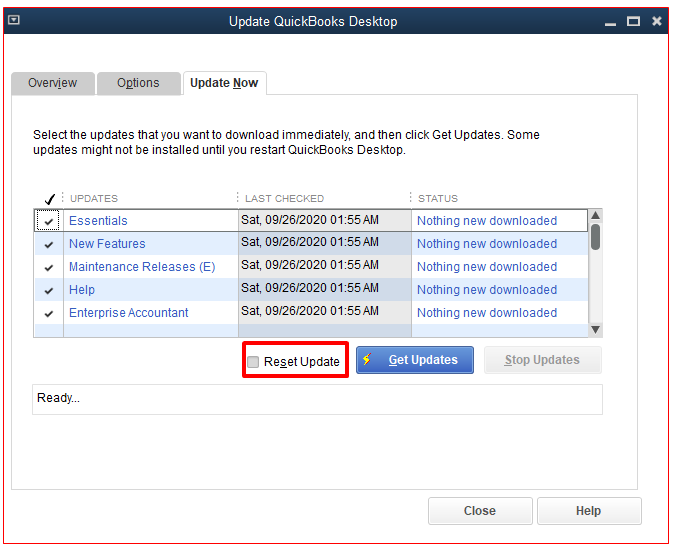Click the Essentials last checked date cell
The height and width of the screenshot is (548, 677).
324,221
